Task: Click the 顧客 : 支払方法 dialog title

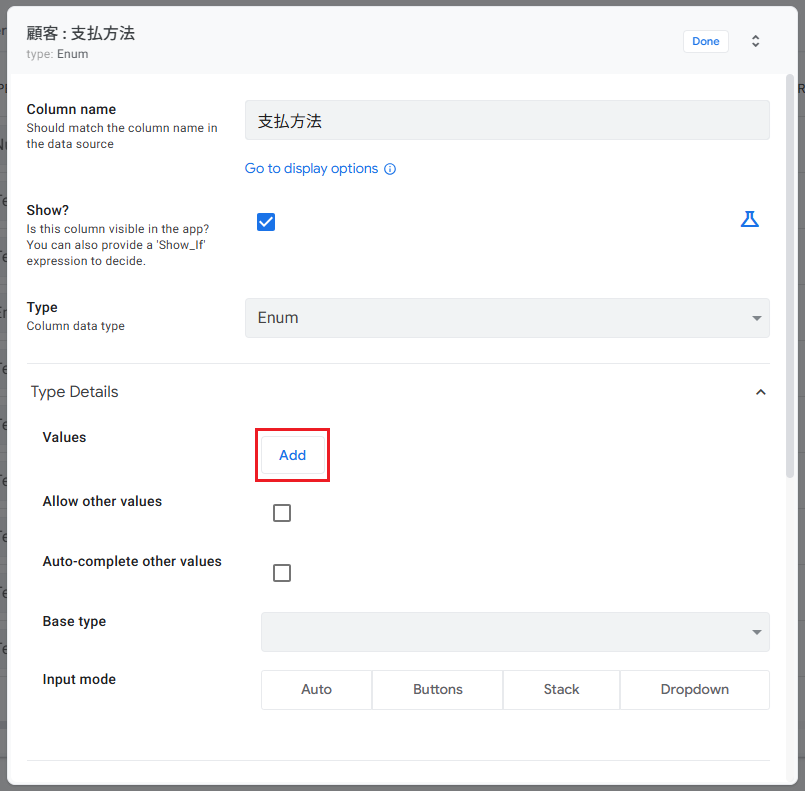Action: tap(81, 33)
